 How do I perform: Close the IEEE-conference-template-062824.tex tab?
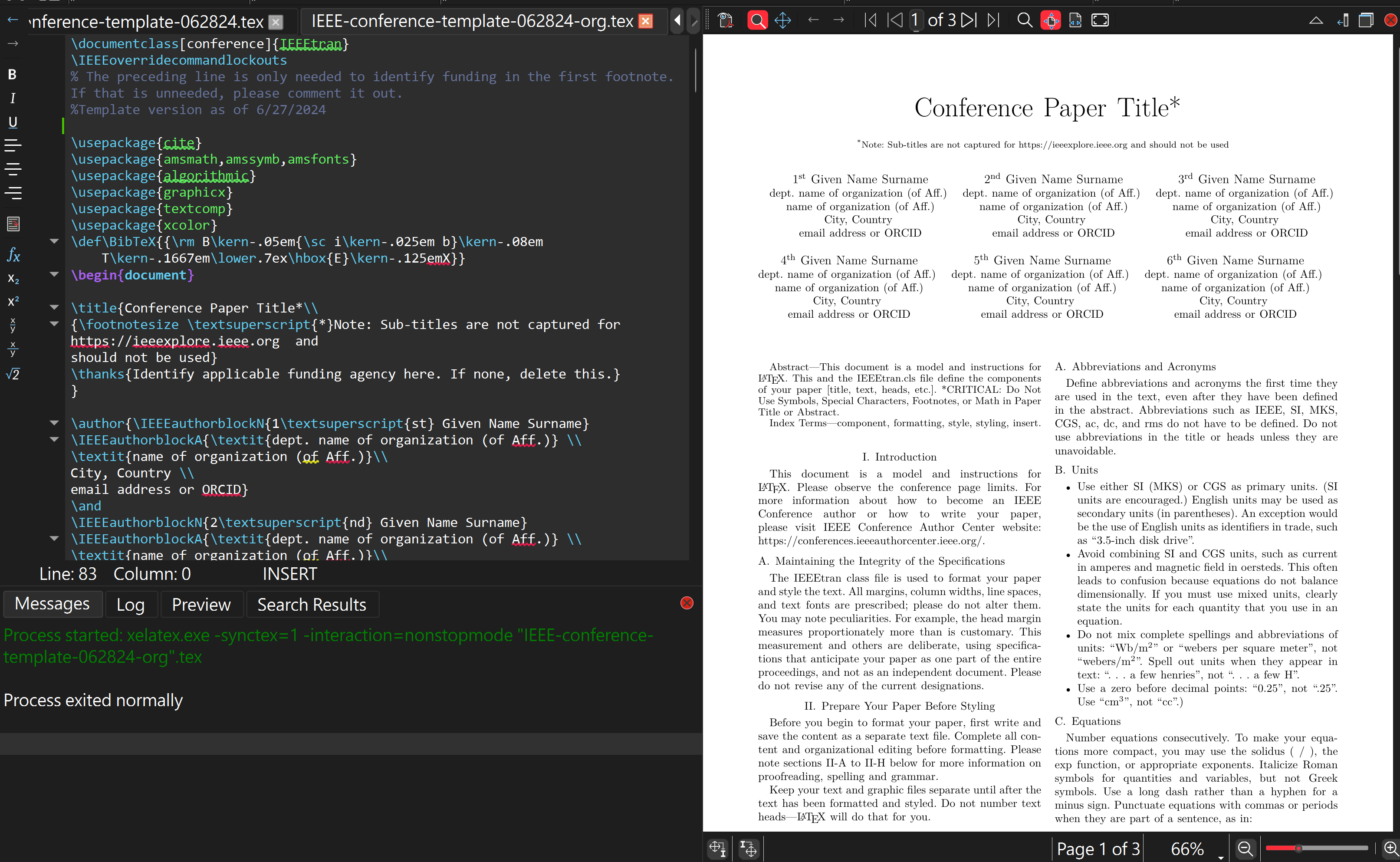click(276, 22)
